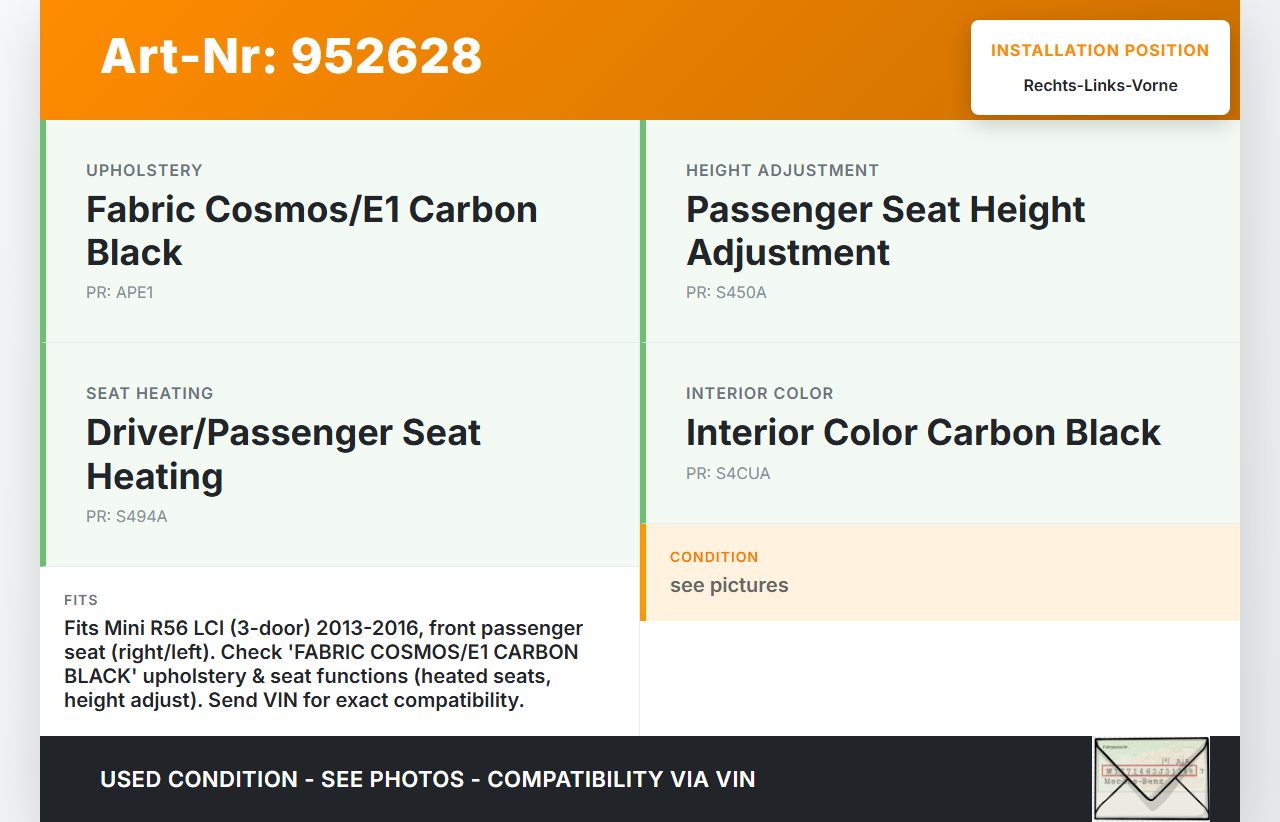Screen dimensions: 1280x822
Task: Click the PR: S4CUA code
Action: click(x=728, y=474)
